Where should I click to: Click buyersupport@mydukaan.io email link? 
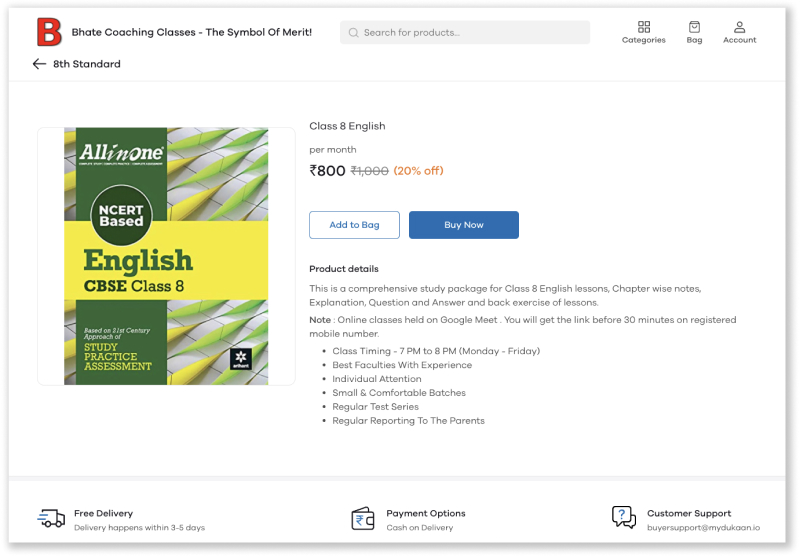[x=704, y=527]
